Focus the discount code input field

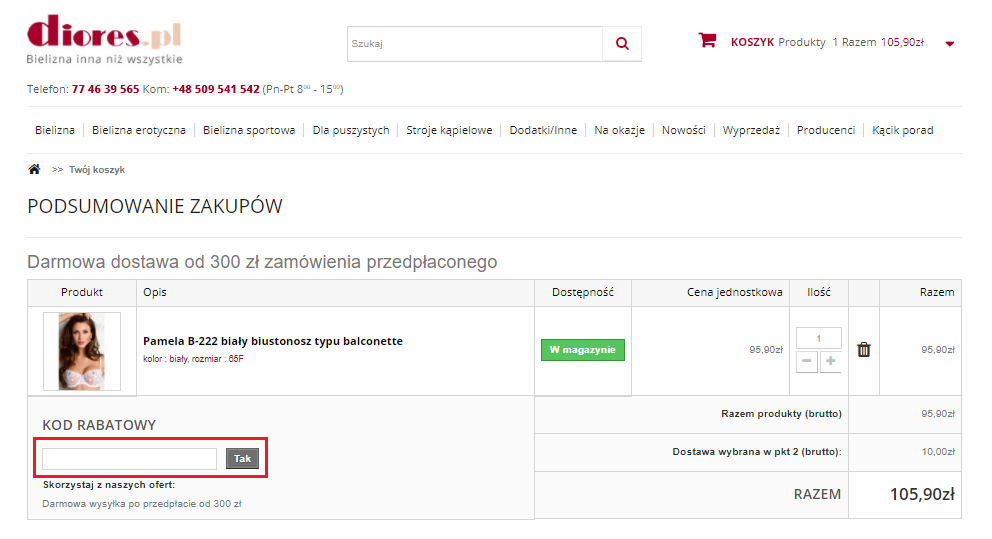pos(129,458)
